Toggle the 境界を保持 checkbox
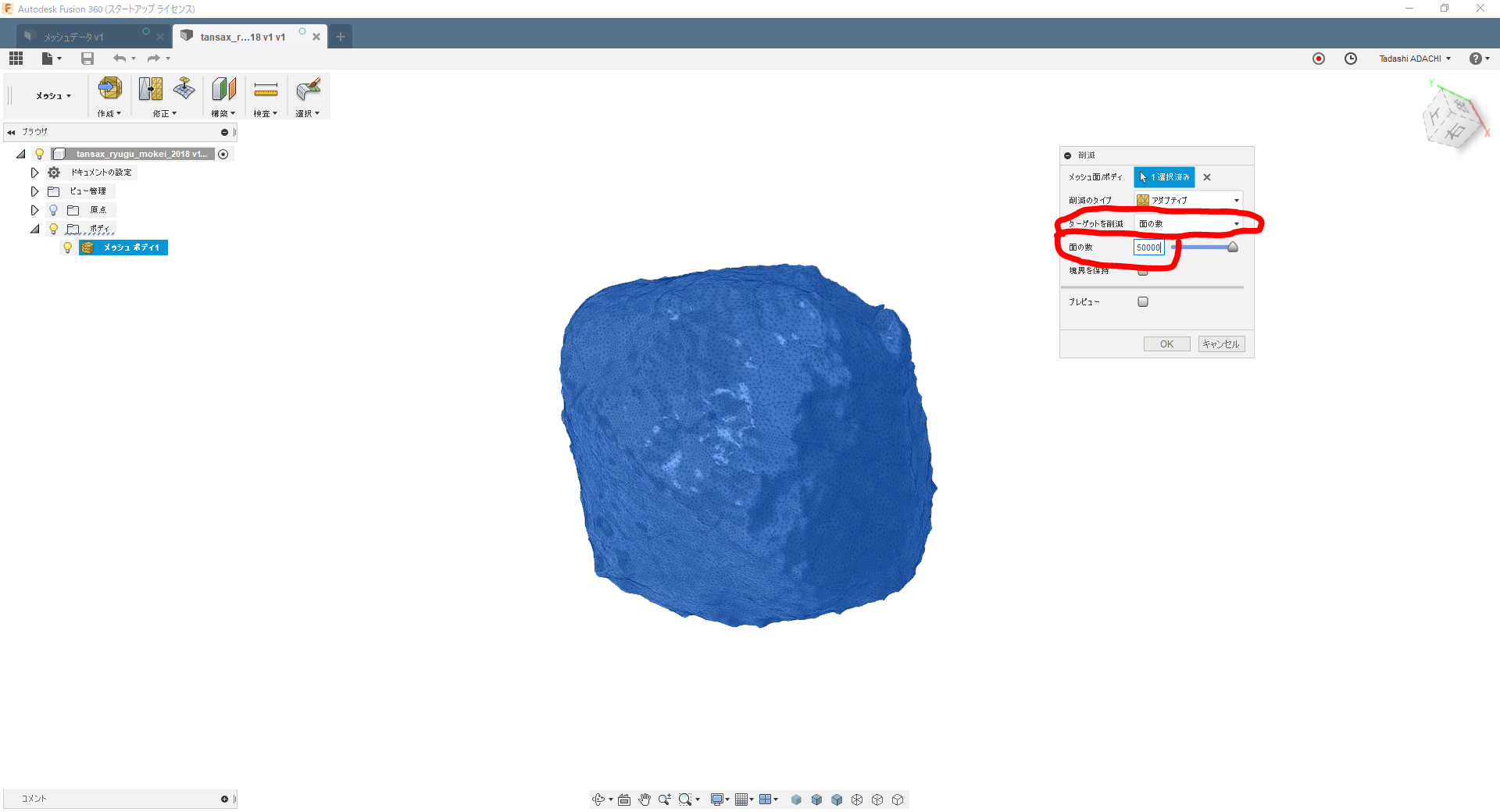The image size is (1500, 812). [x=1143, y=271]
